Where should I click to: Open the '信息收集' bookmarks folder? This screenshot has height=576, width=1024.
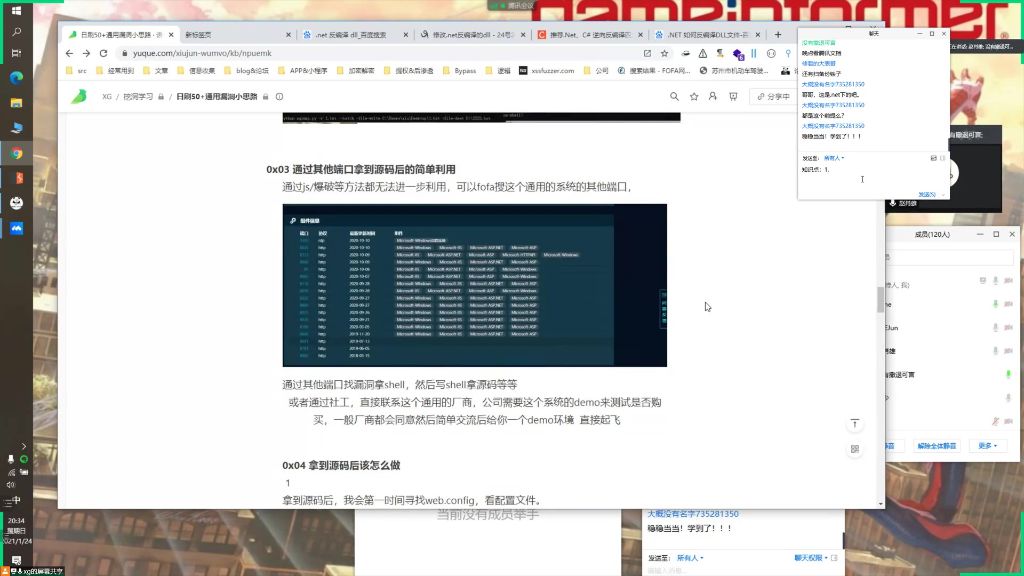(x=197, y=71)
